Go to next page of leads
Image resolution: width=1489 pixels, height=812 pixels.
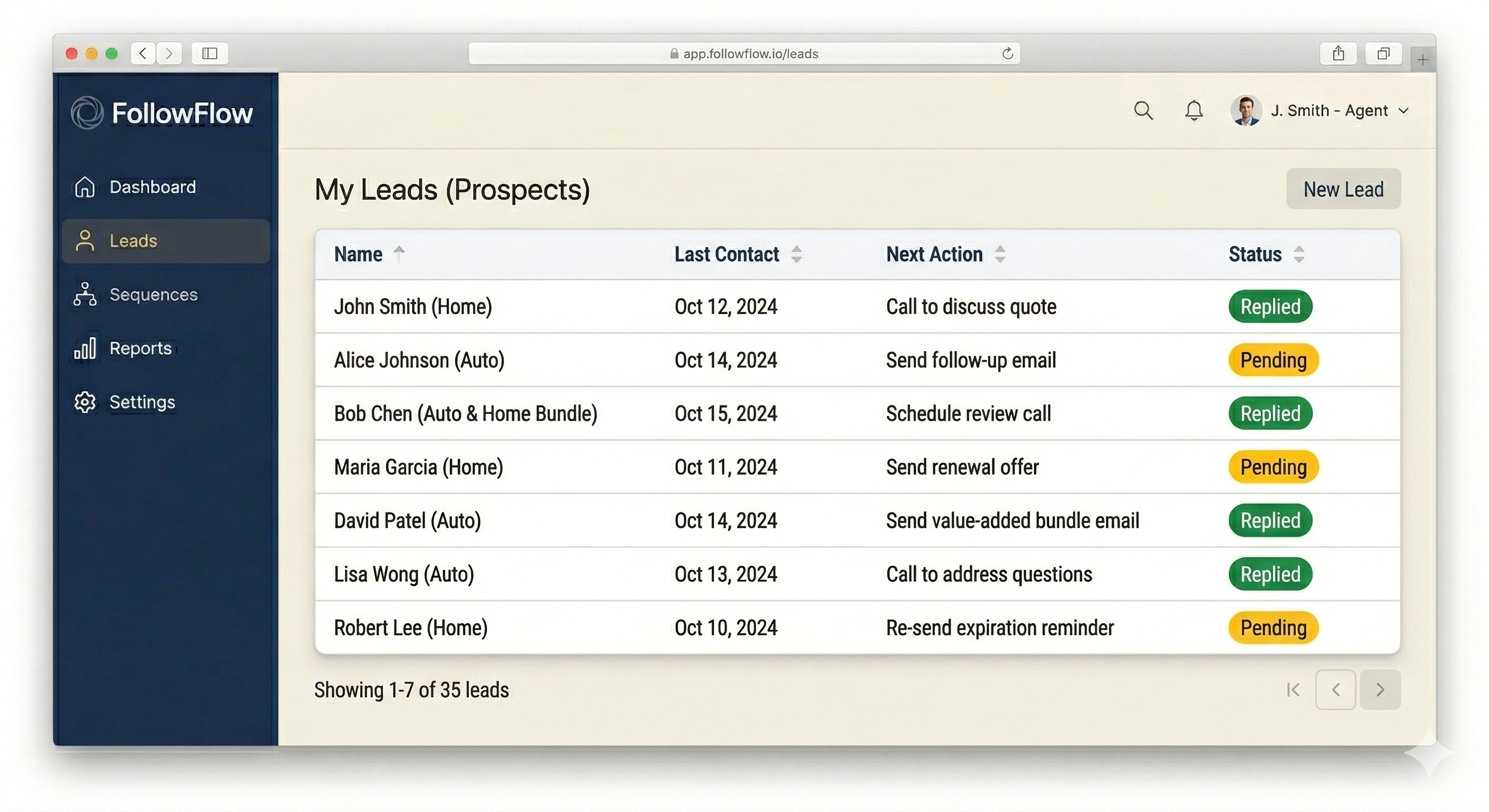(1380, 689)
